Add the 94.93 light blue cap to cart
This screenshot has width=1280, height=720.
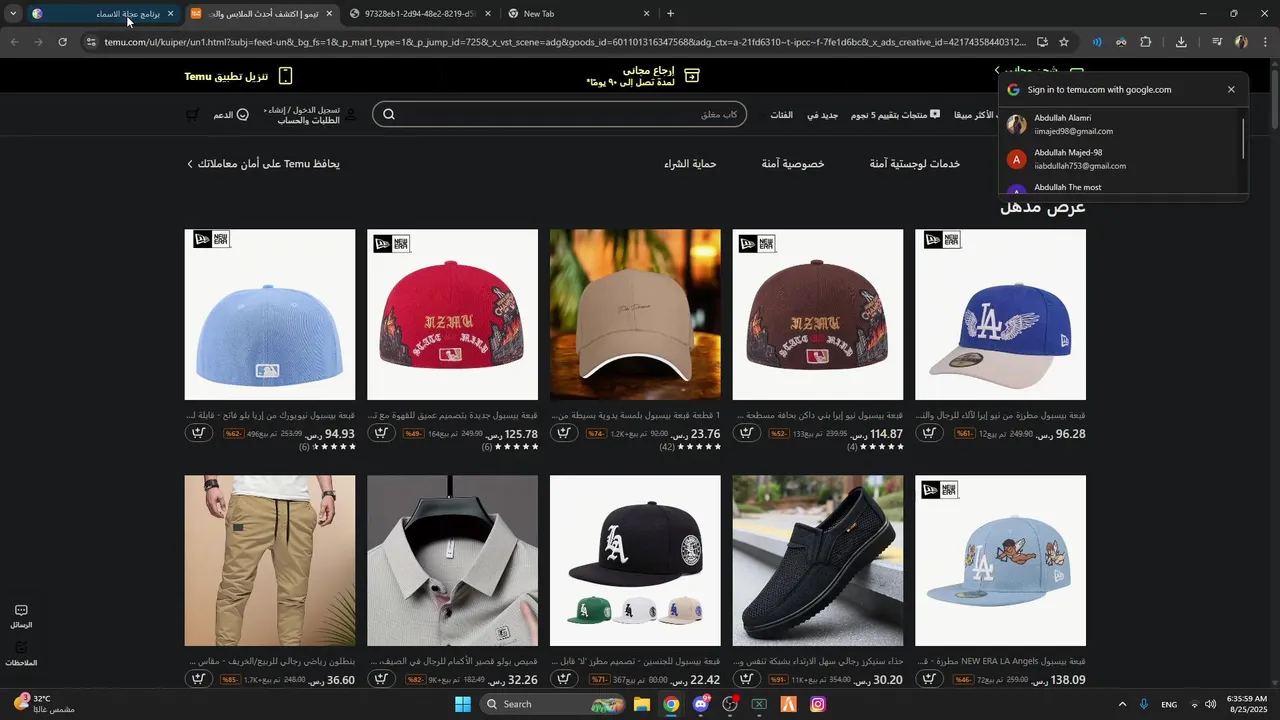pos(198,433)
